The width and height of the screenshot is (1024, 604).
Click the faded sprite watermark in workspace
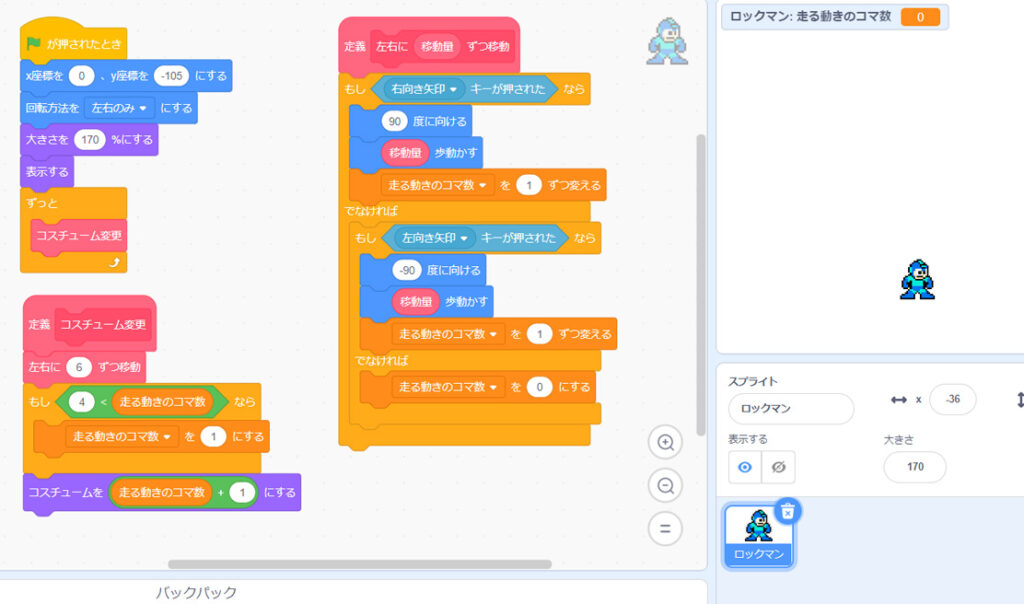[667, 41]
